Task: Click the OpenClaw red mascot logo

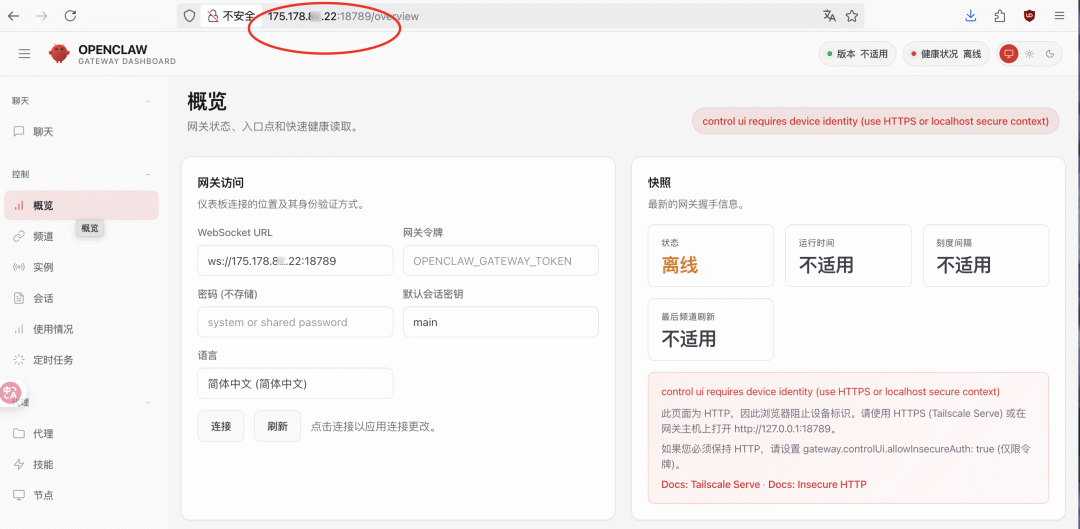Action: [59, 54]
